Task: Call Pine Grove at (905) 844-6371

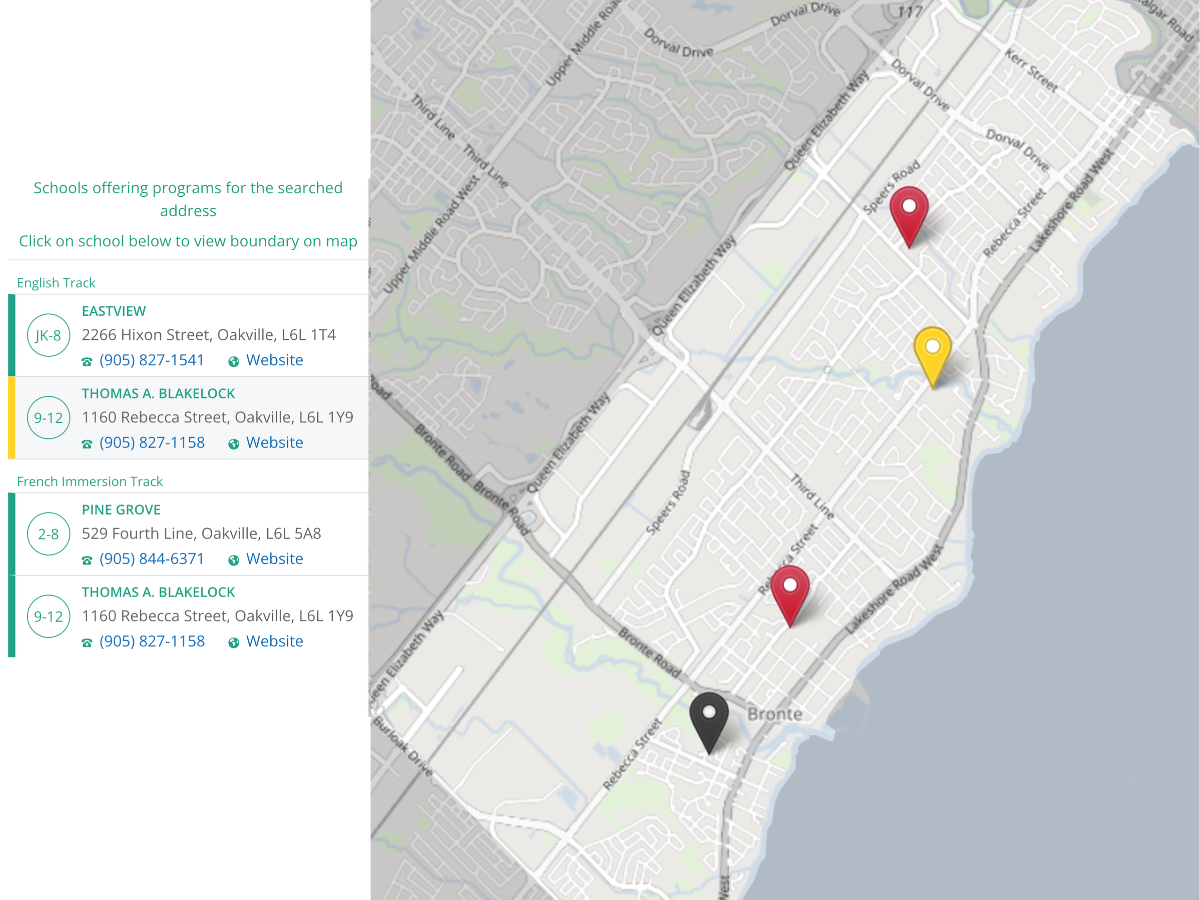Action: coord(152,559)
